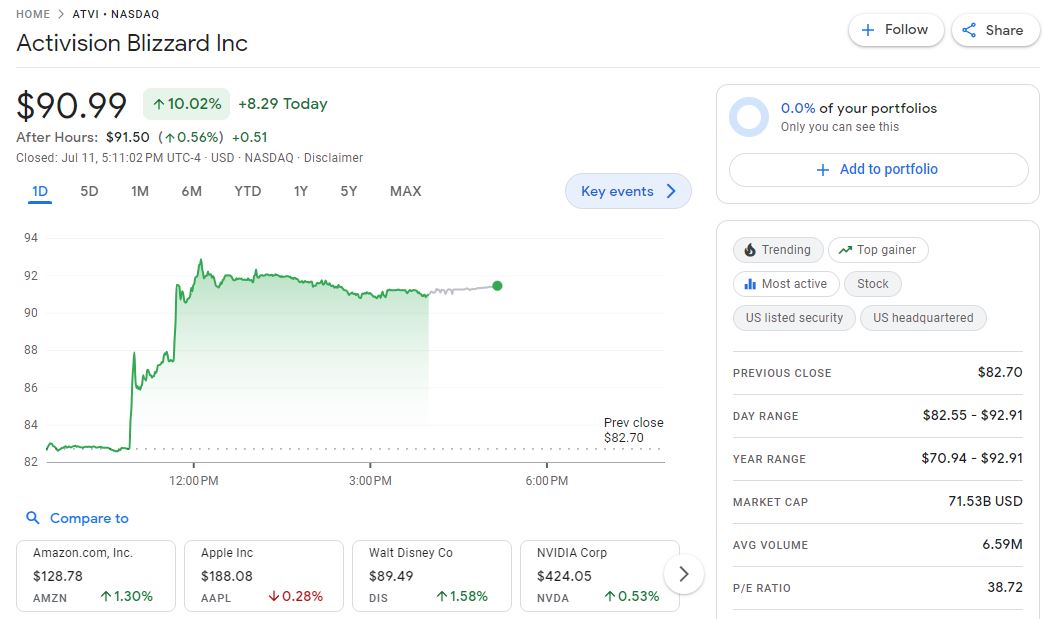Screen dimensions: 1049x619
Task: Click the Compare to search
Action: click(x=77, y=518)
